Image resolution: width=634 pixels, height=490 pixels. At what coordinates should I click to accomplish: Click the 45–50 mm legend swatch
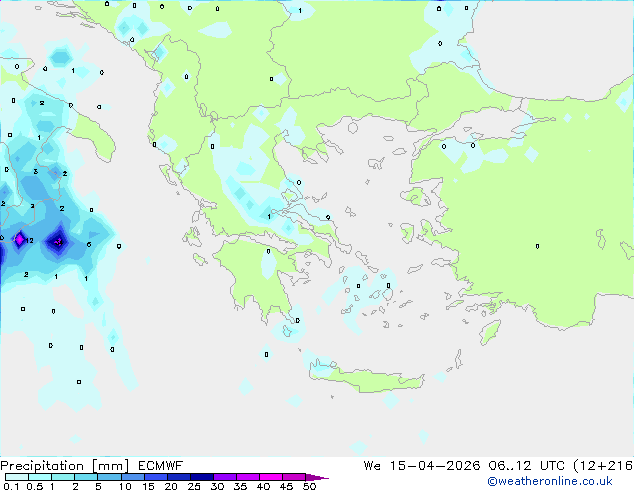[x=294, y=477]
